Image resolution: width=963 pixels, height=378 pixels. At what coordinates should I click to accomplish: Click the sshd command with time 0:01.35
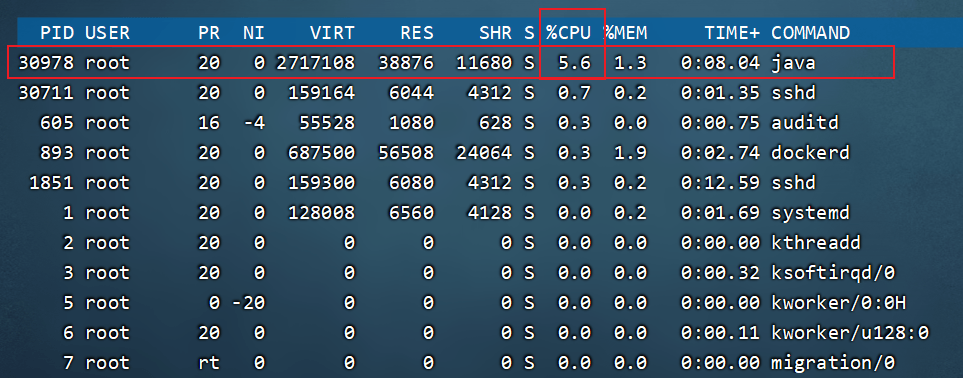[793, 93]
